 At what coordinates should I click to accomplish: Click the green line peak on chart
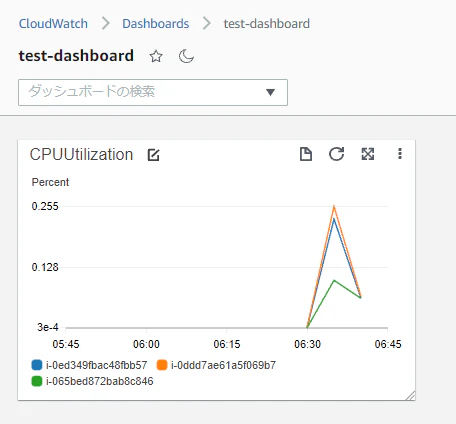click(334, 281)
